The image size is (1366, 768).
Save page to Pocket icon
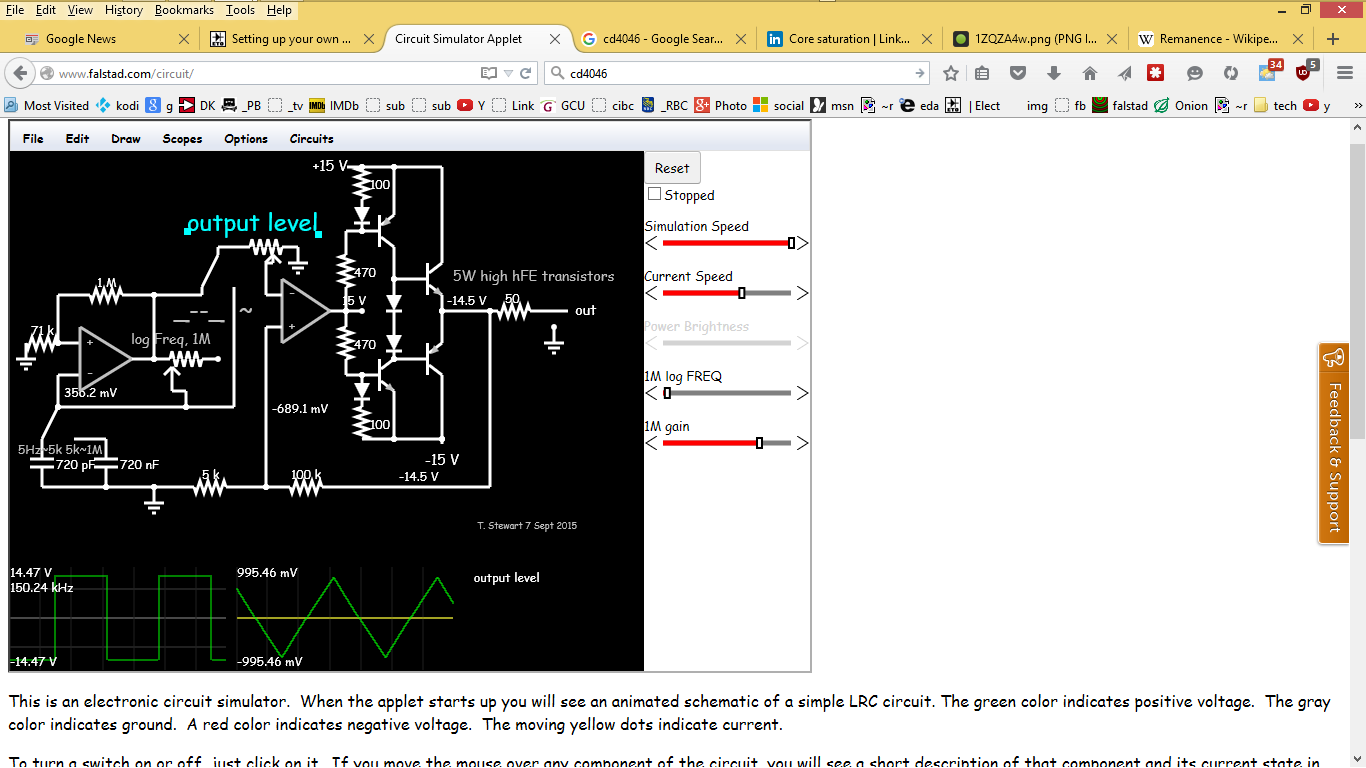(x=1018, y=73)
